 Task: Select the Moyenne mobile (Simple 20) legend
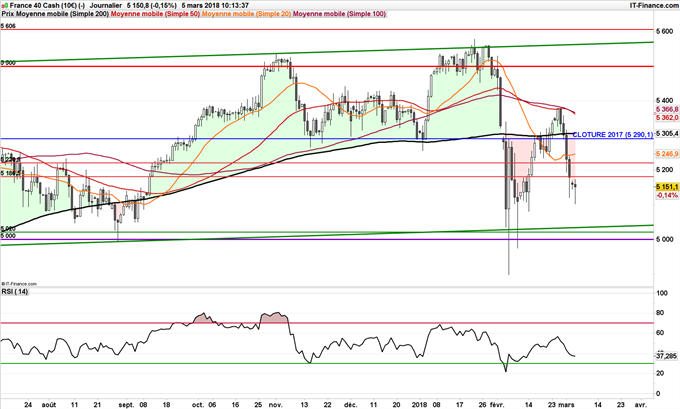pyautogui.click(x=246, y=14)
